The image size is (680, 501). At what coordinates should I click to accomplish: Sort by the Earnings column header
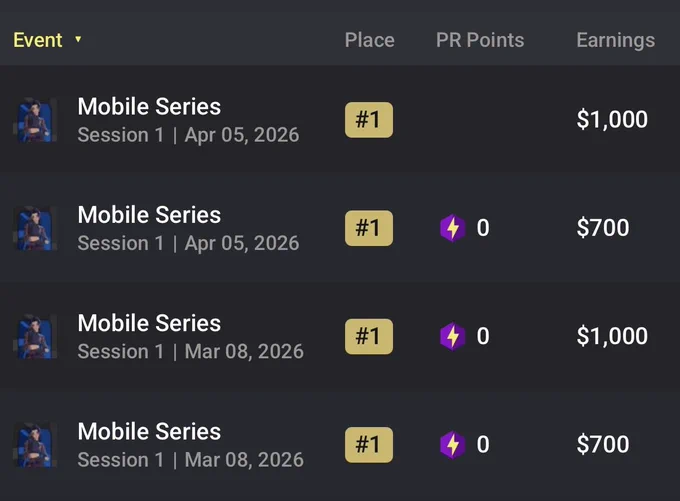(615, 41)
